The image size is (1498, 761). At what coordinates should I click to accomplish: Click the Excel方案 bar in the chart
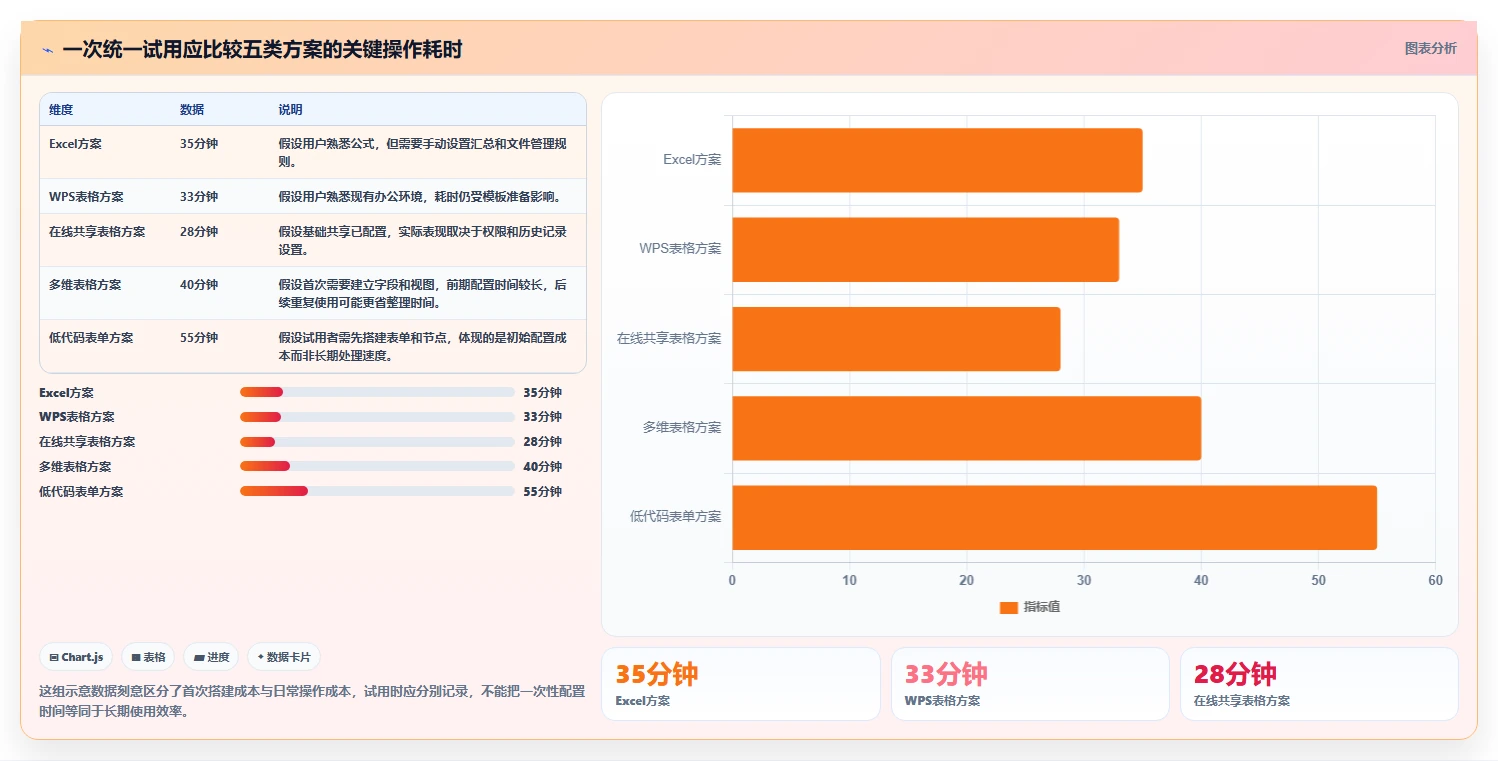pyautogui.click(x=937, y=160)
